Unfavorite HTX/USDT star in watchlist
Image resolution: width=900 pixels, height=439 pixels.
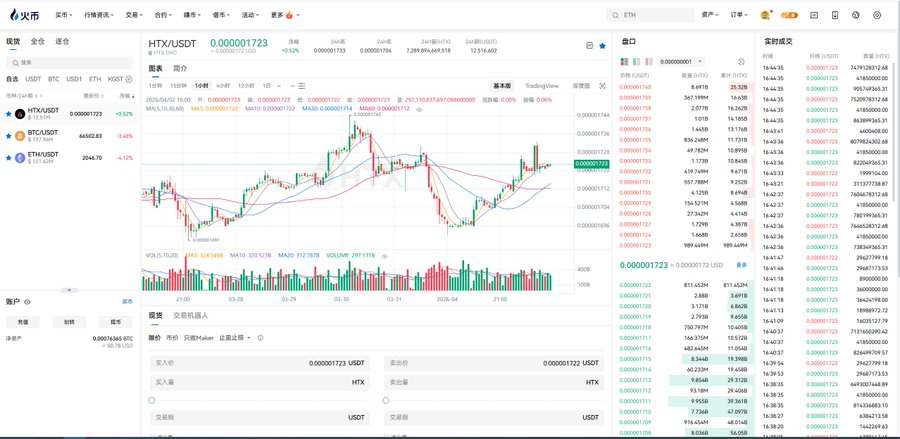[8, 114]
